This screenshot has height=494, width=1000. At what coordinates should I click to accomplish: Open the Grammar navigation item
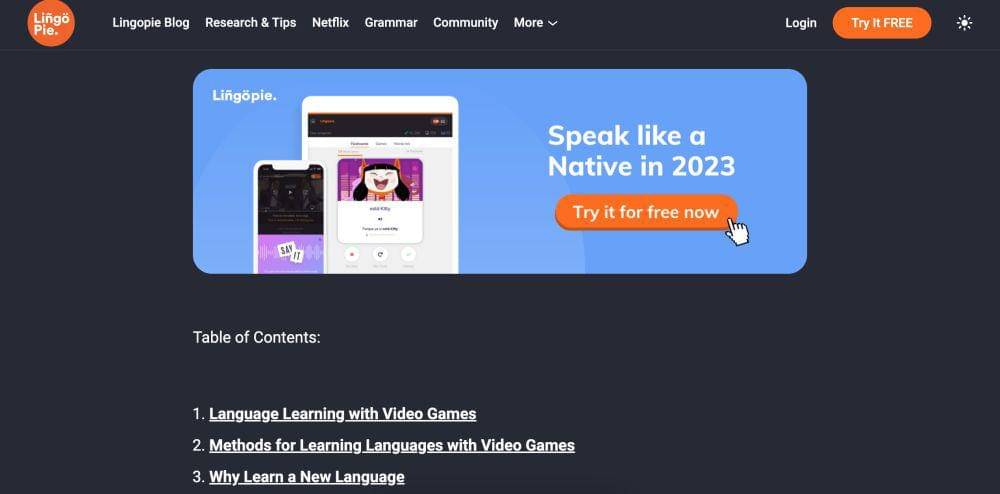pos(391,22)
